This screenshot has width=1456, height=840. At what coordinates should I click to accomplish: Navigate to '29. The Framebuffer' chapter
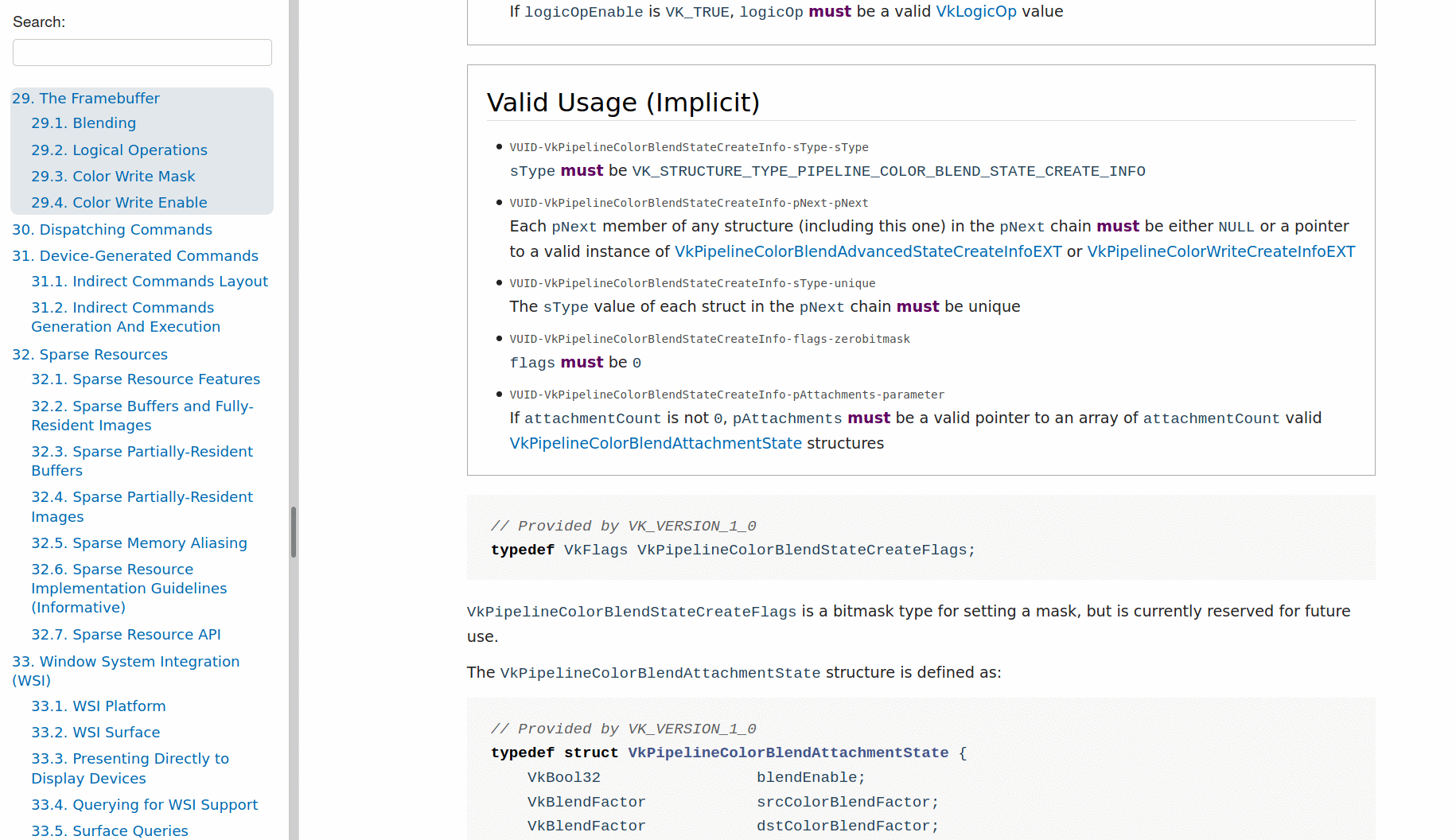tap(86, 98)
